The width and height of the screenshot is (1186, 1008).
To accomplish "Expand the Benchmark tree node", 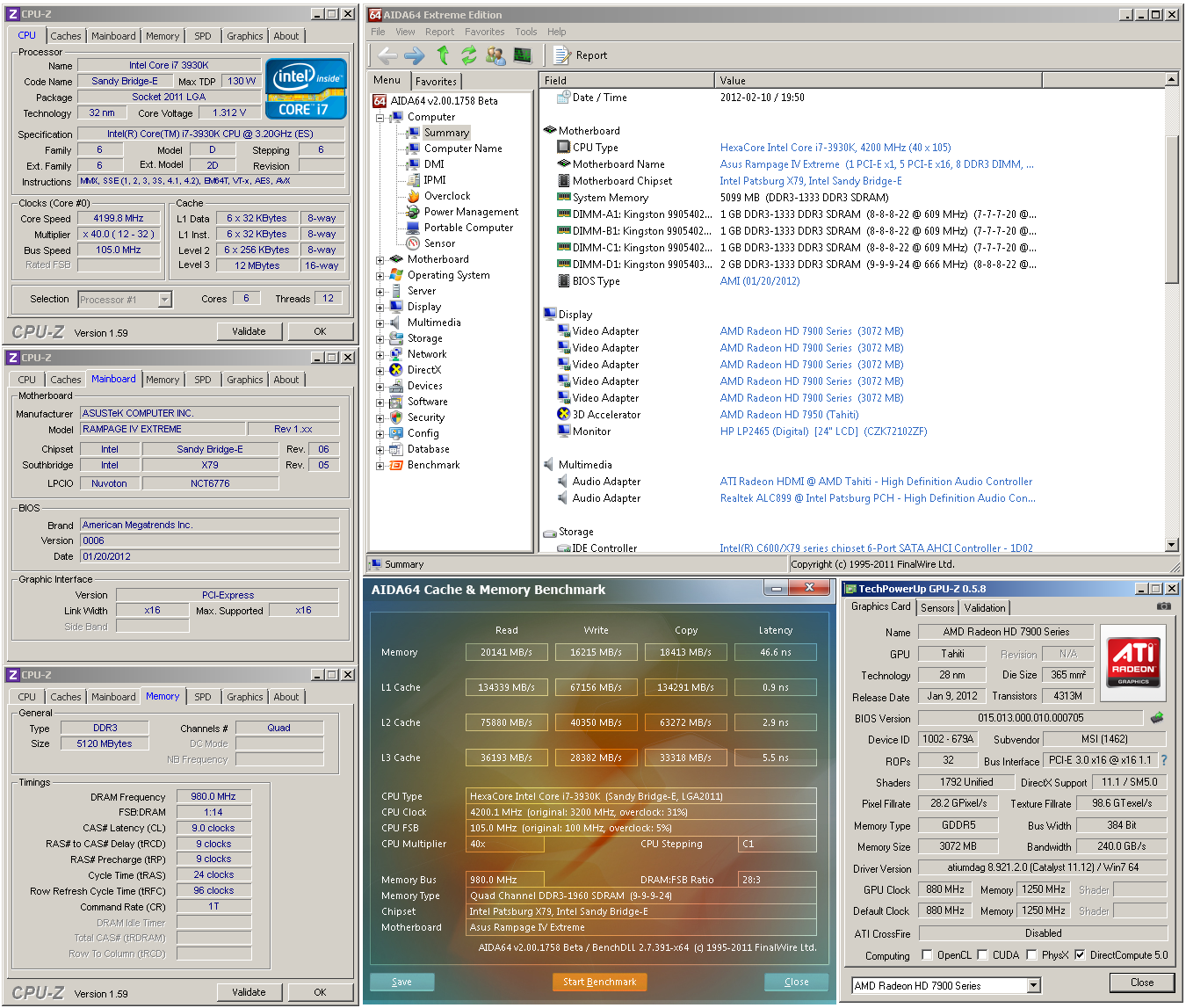I will click(380, 465).
